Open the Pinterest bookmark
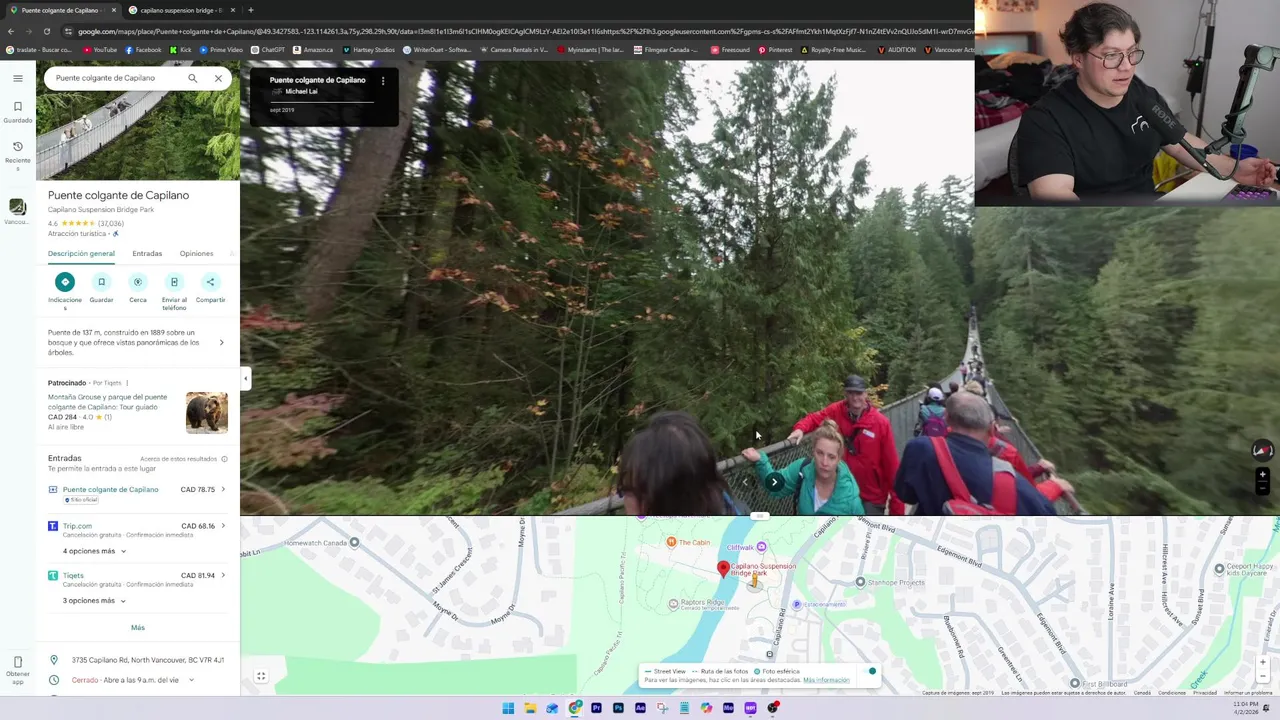Image resolution: width=1280 pixels, height=720 pixels. [775, 50]
